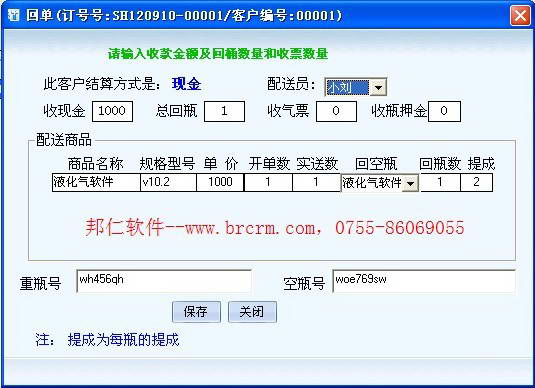The height and width of the screenshot is (388, 535).
Task: Click the 收现金 input field with 1000
Action: (x=112, y=111)
